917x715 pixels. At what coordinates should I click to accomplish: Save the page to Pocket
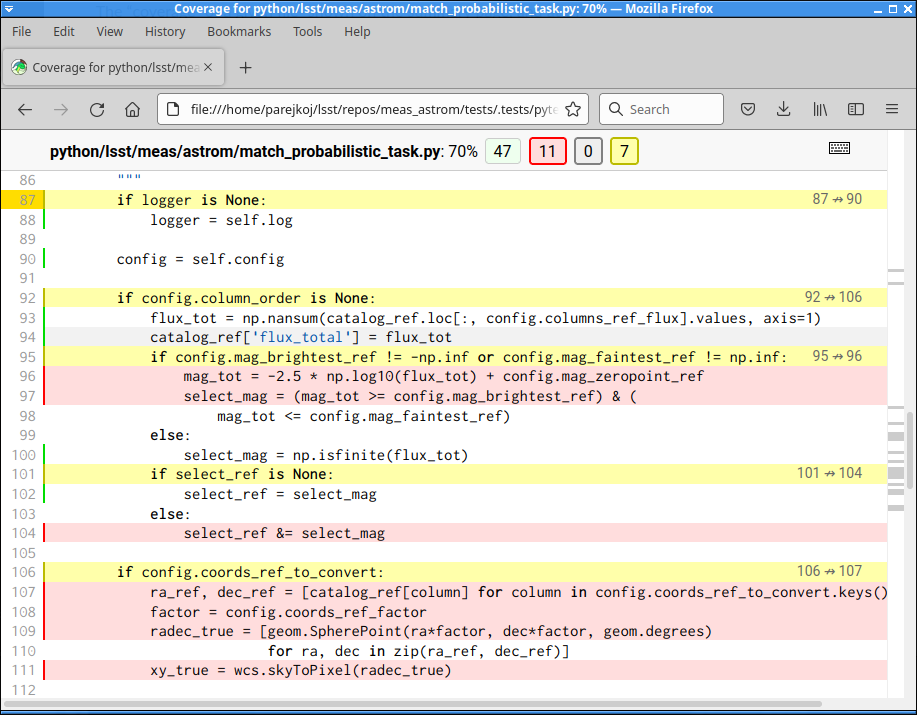748,109
